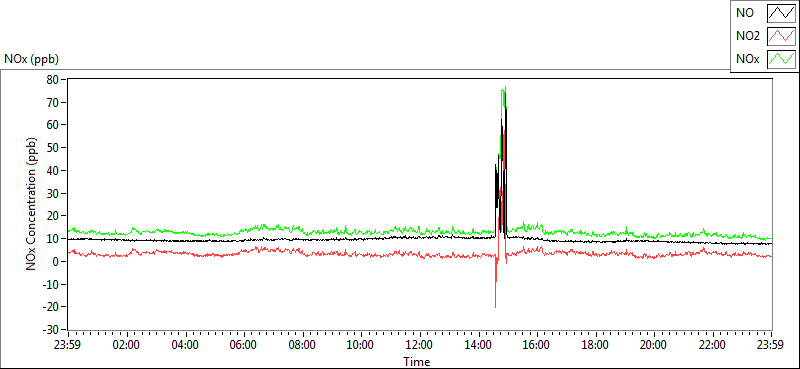
Task: Click the 'NOx (ppb)' graph title
Action: click(31, 59)
